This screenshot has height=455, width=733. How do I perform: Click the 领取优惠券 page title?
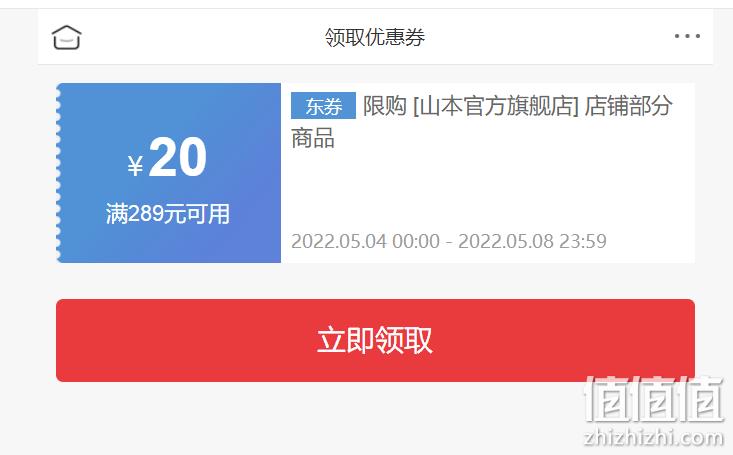375,37
